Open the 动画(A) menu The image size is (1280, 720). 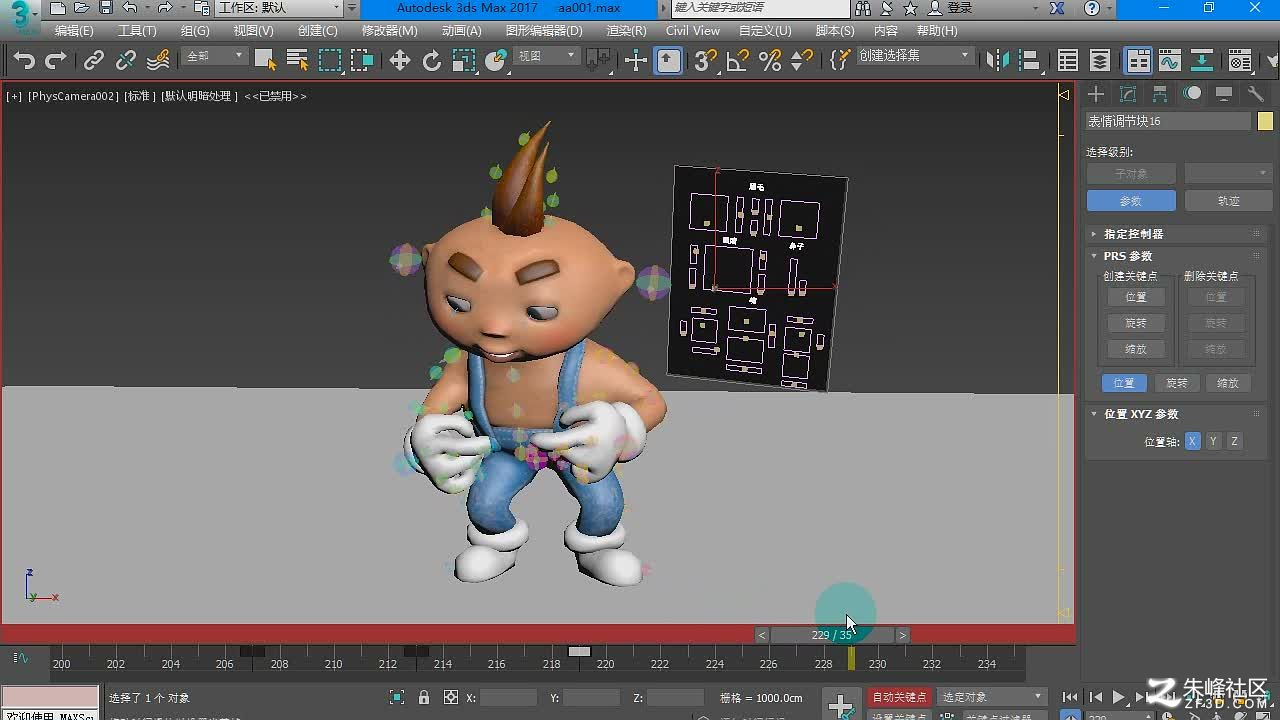461,31
